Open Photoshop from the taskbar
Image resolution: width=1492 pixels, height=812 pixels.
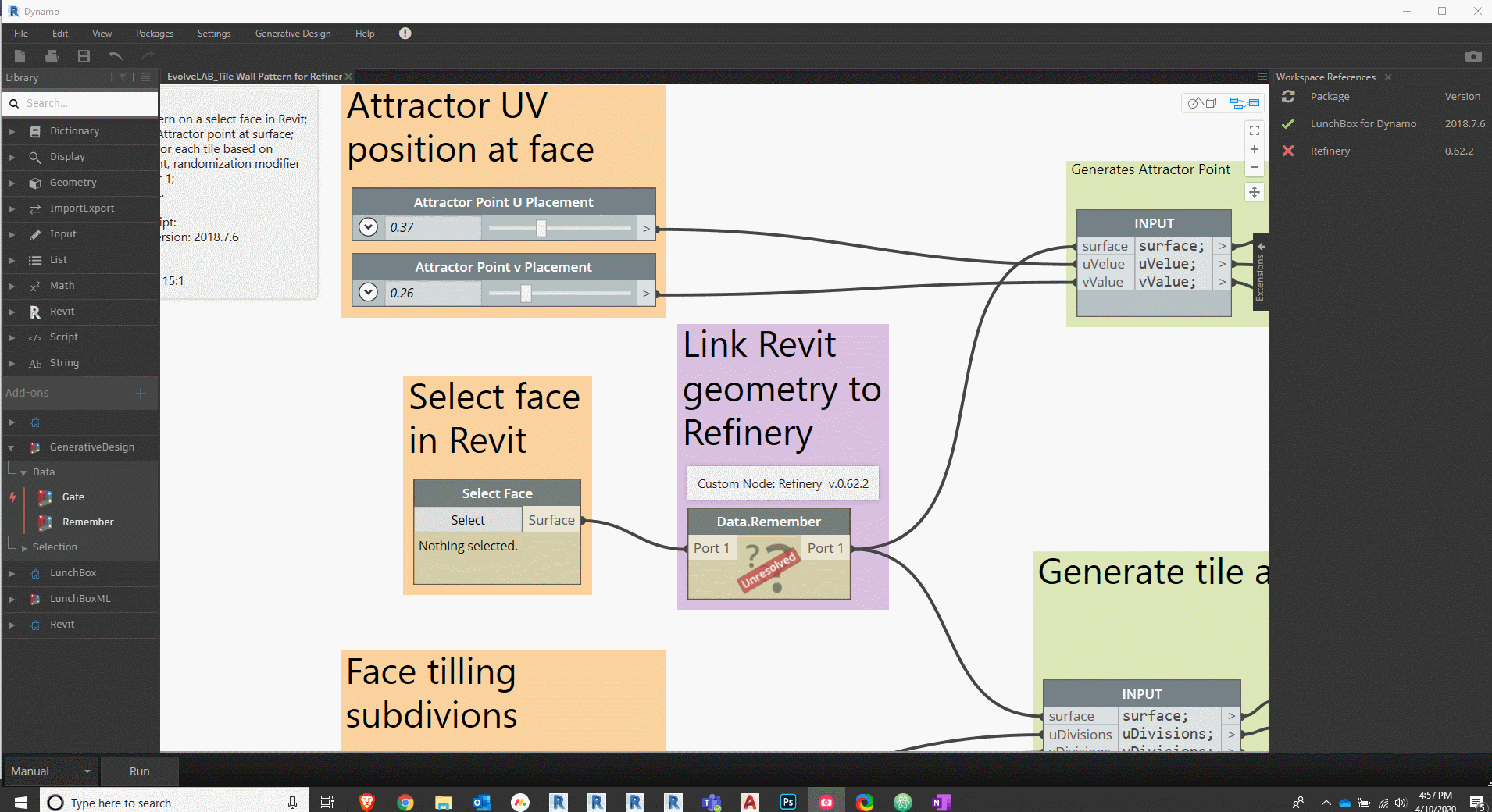click(x=788, y=802)
